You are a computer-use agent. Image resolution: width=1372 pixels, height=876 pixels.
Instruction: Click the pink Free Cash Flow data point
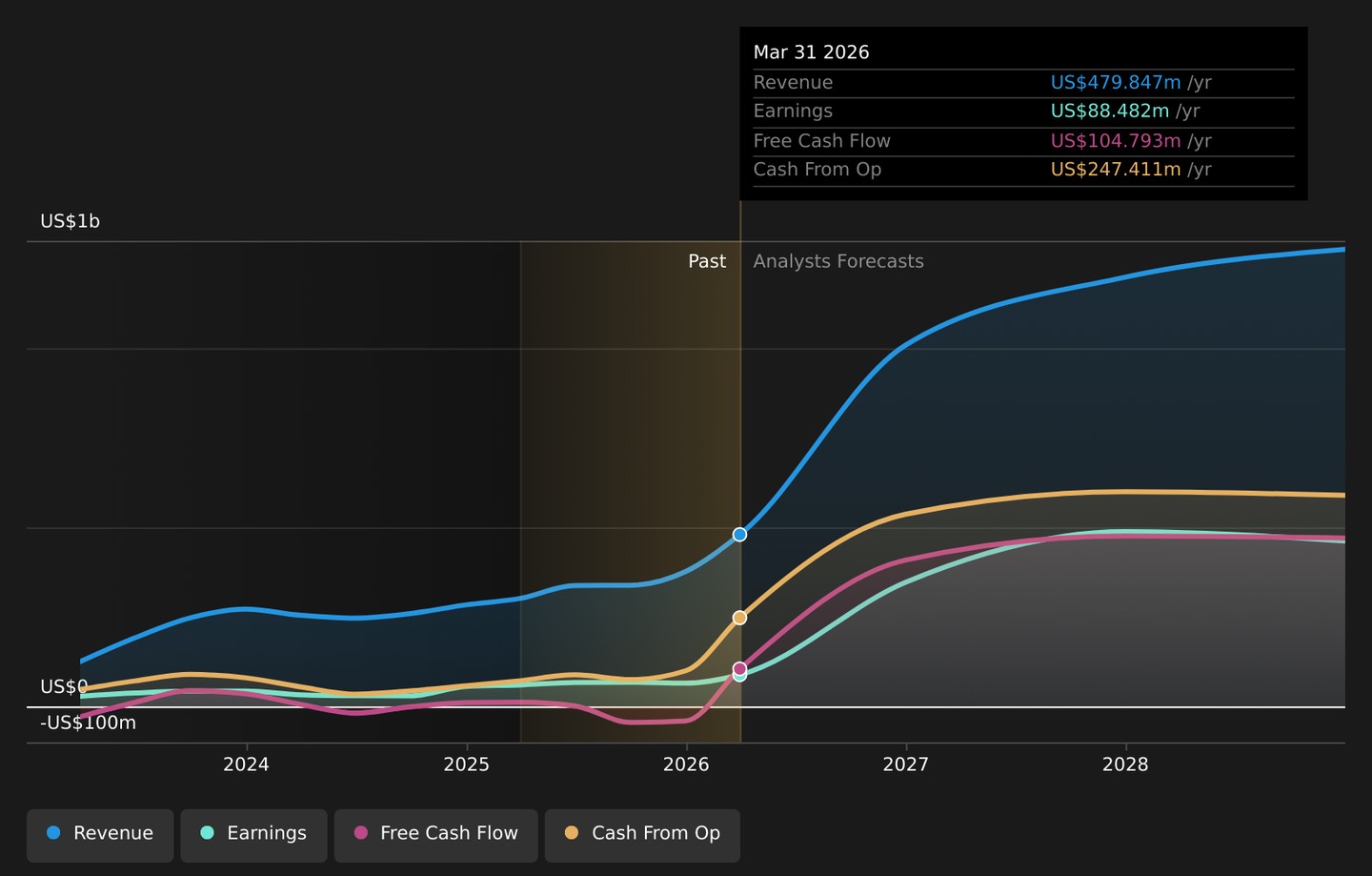pyautogui.click(x=739, y=668)
